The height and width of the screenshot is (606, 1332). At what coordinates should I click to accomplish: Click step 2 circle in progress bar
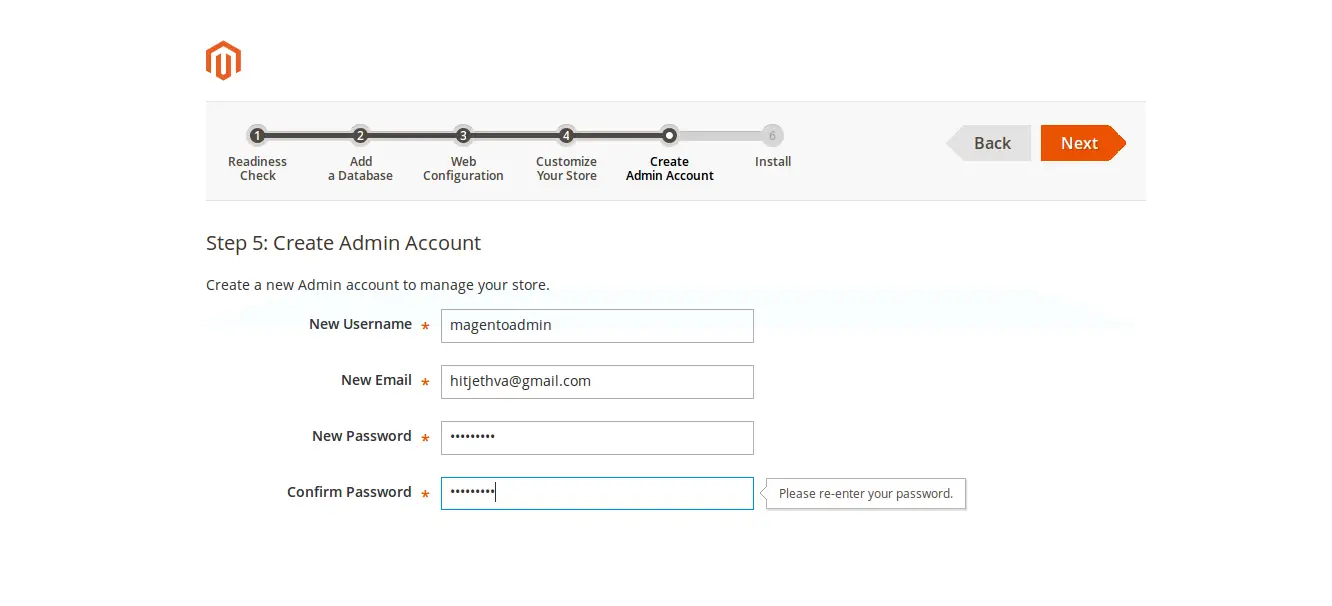click(360, 135)
